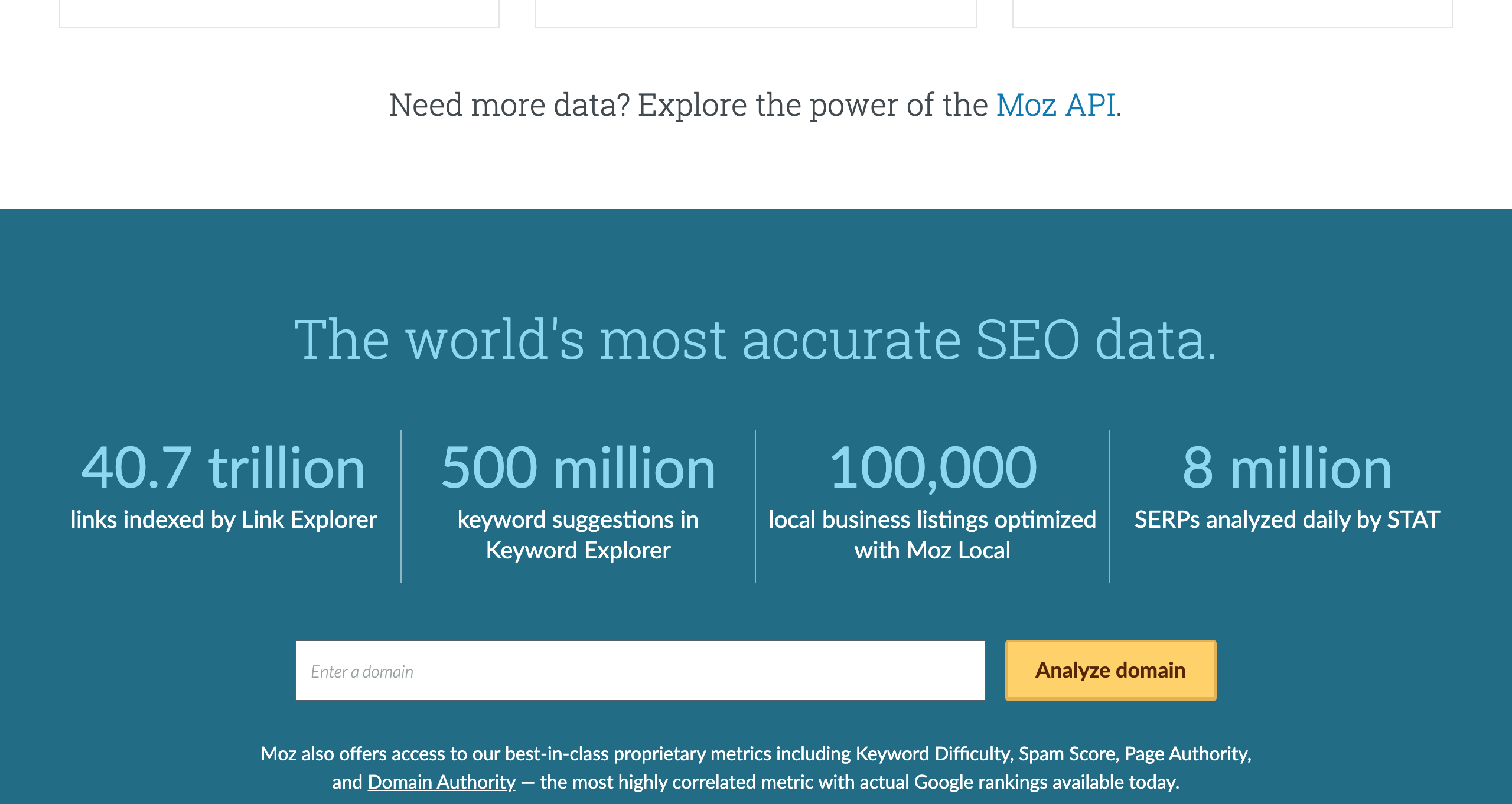1512x804 pixels.
Task: Click the Enter a domain field
Action: point(641,671)
